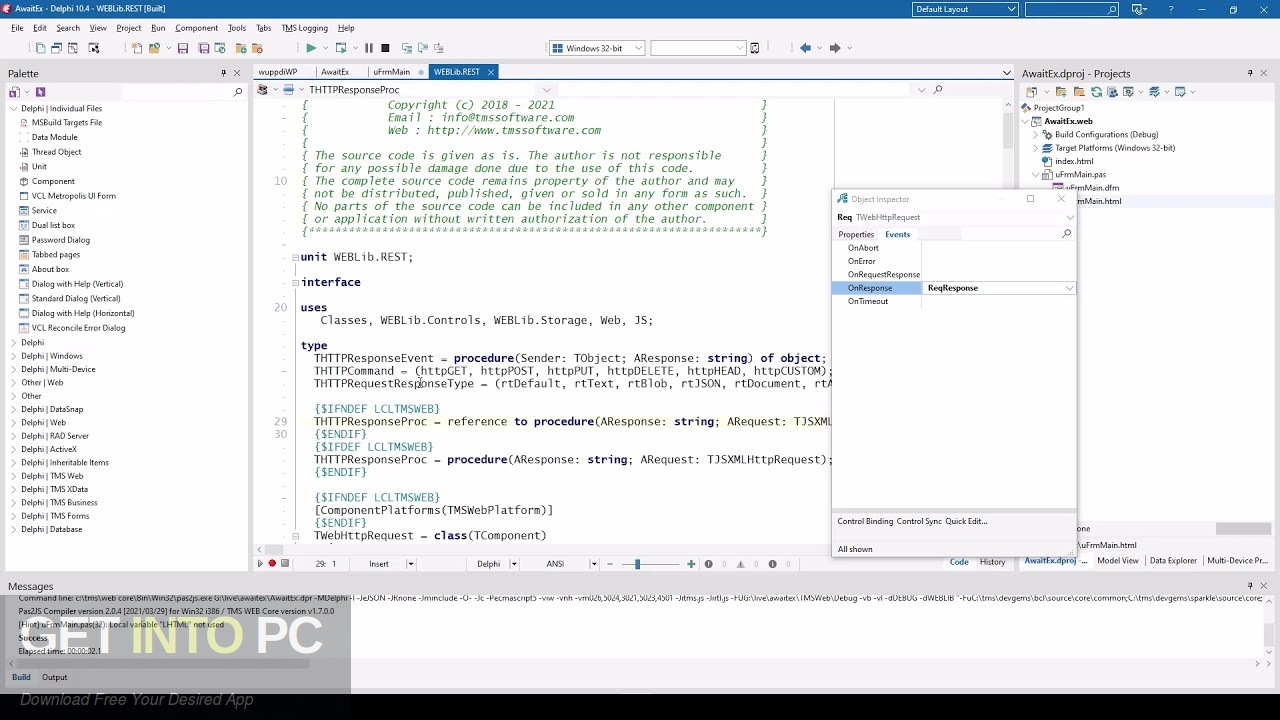Click the Control Sync link
Image resolution: width=1280 pixels, height=720 pixels.
pos(919,521)
